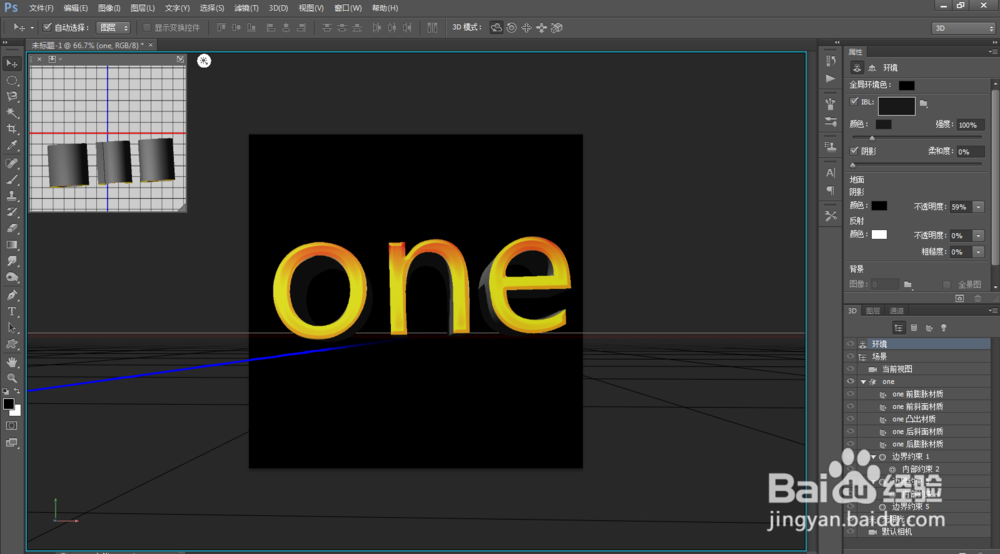1000x554 pixels.
Task: Select the Gradient tool
Action: coord(11,245)
